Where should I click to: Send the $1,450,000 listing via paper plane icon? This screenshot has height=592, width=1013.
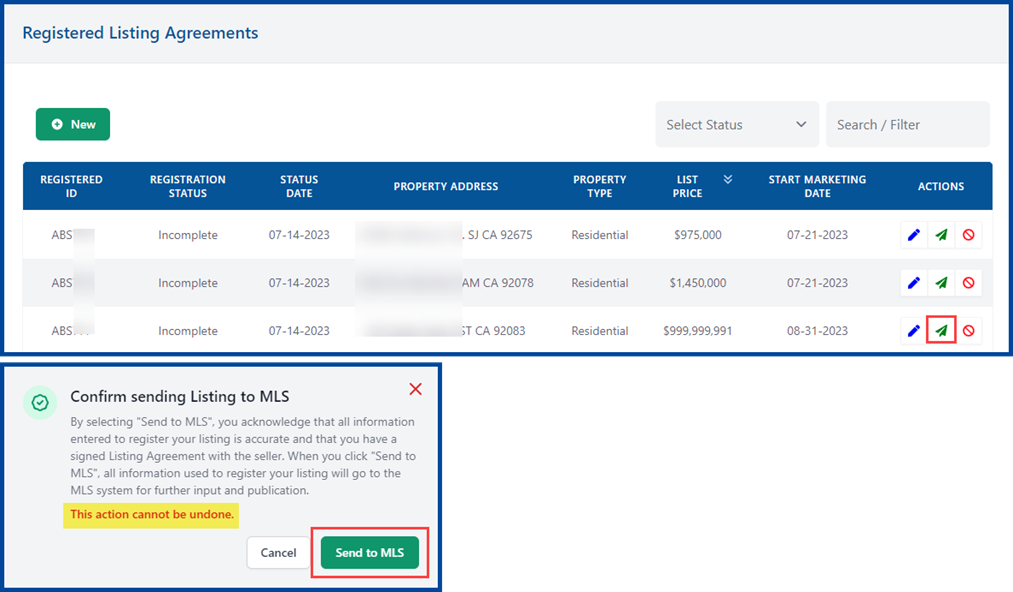pyautogui.click(x=941, y=283)
